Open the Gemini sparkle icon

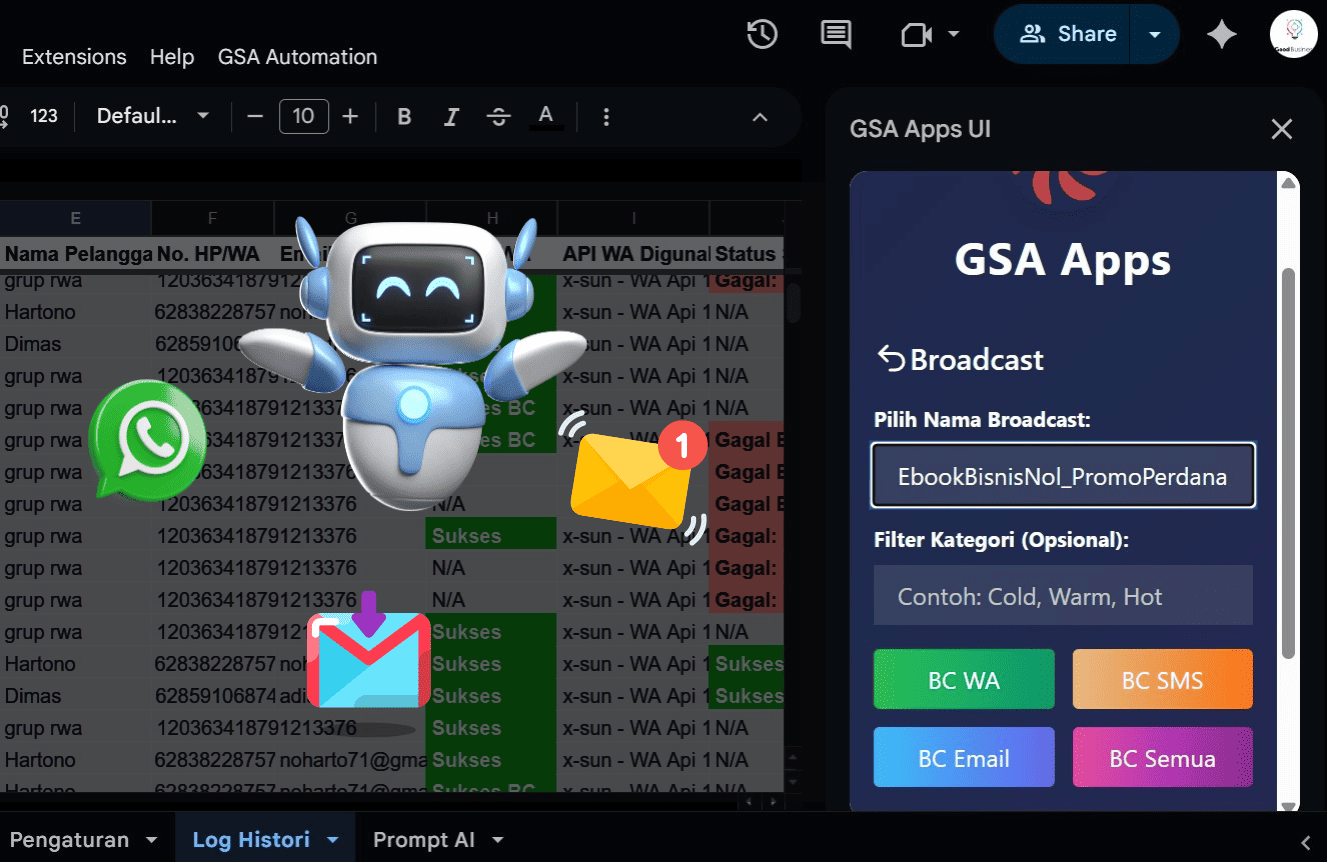1221,35
